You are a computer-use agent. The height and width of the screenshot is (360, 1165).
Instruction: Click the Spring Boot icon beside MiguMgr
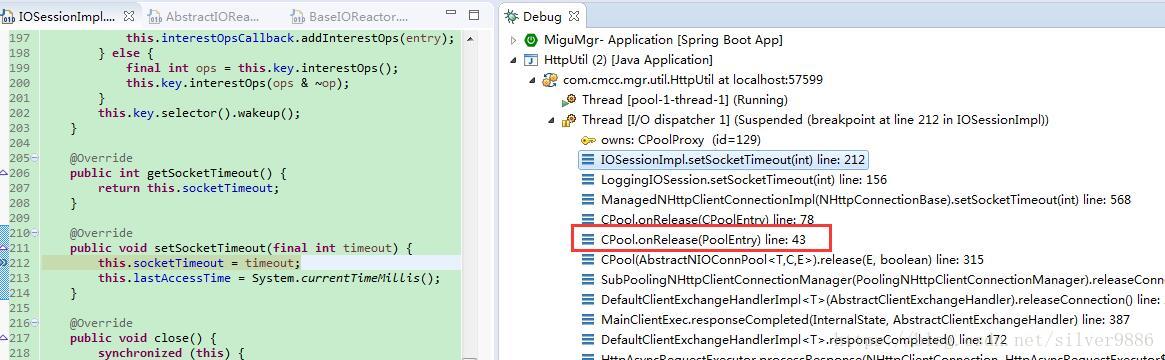pos(531,40)
